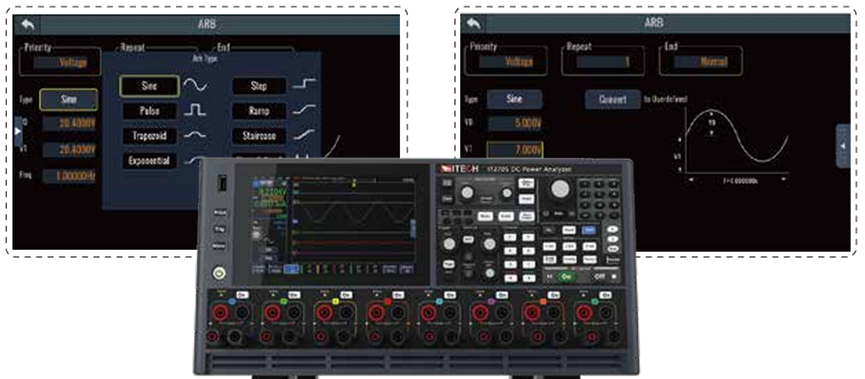Go back from the Arb Type selection screen
The height and width of the screenshot is (379, 865).
(27, 25)
